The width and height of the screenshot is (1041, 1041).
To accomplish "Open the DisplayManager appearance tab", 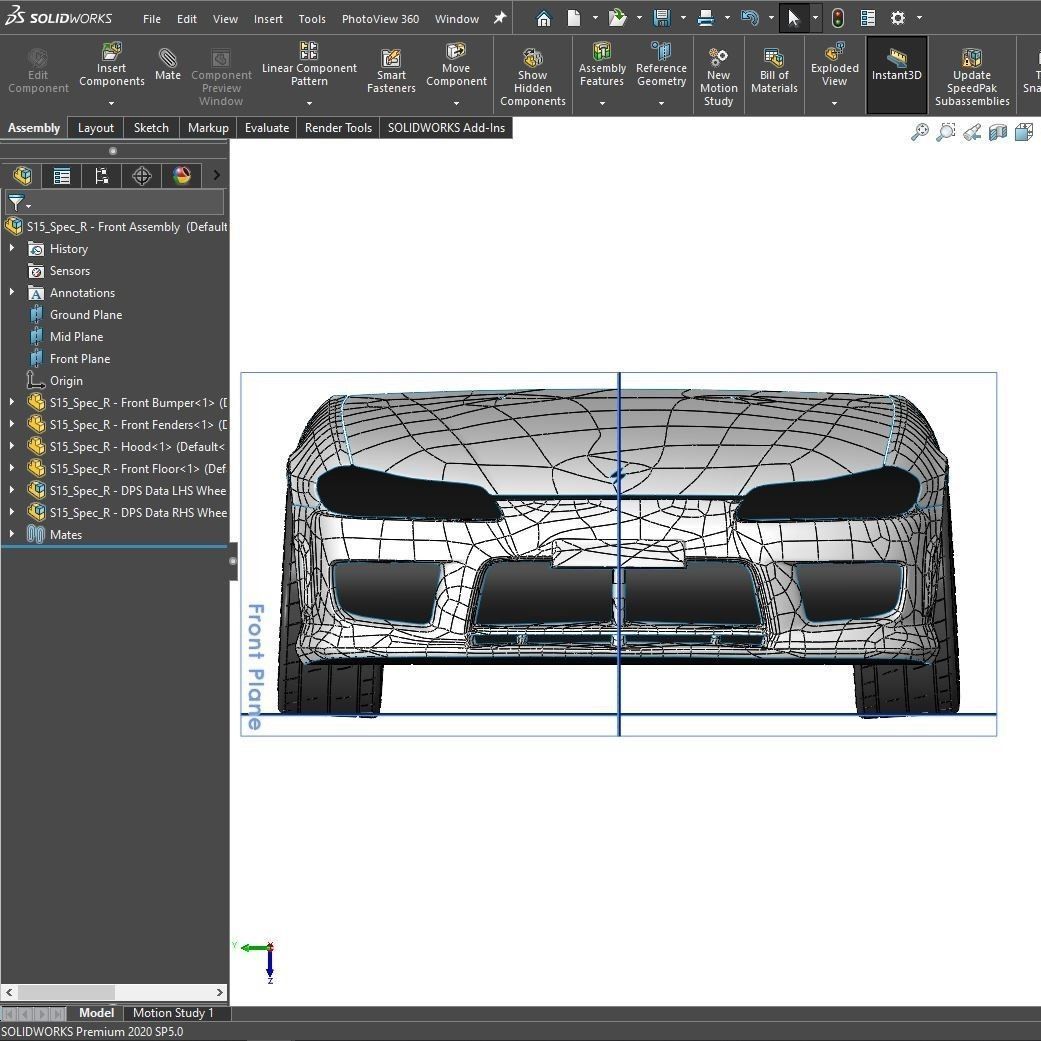I will [x=183, y=175].
